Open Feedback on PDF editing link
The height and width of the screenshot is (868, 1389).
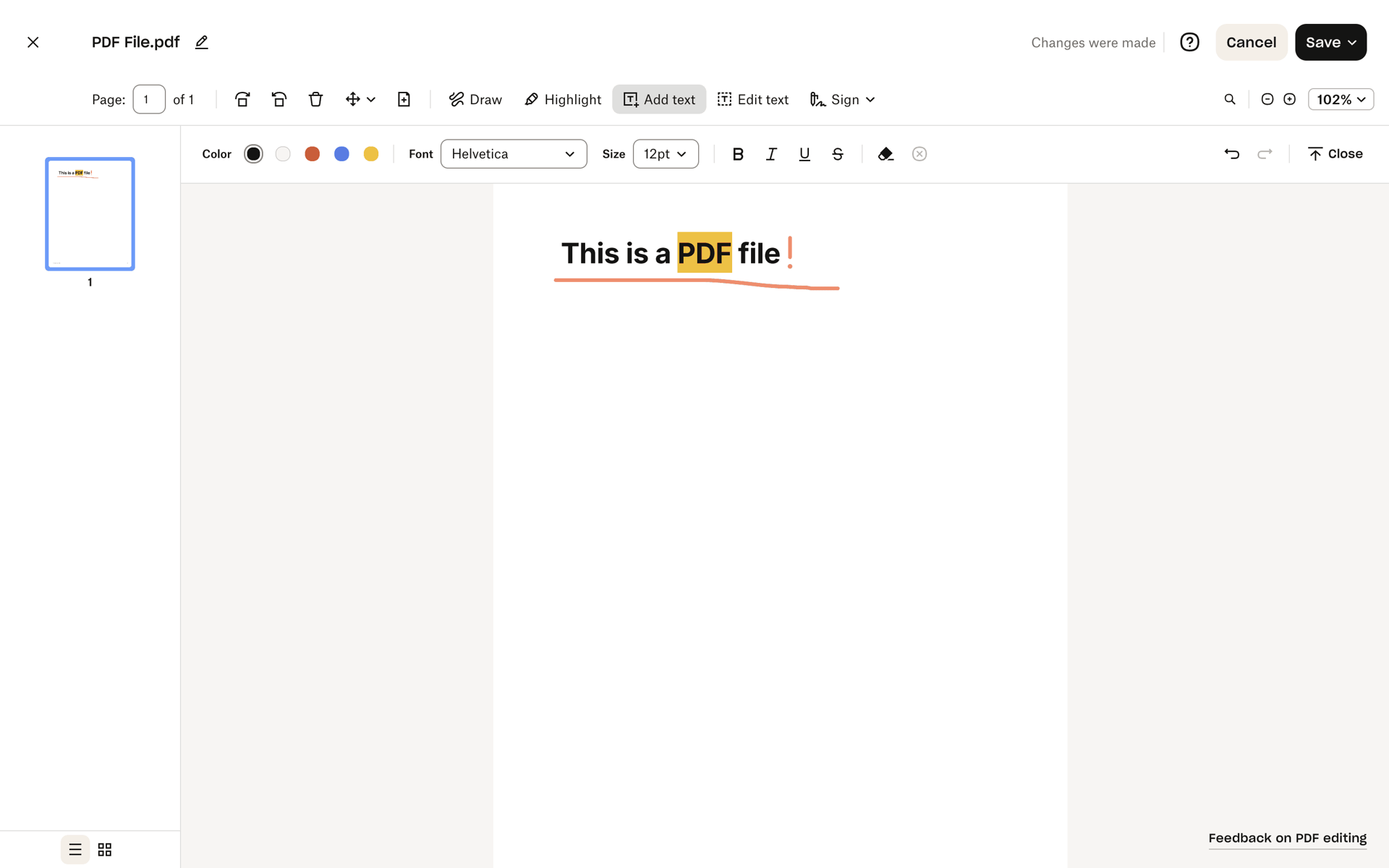(1287, 838)
